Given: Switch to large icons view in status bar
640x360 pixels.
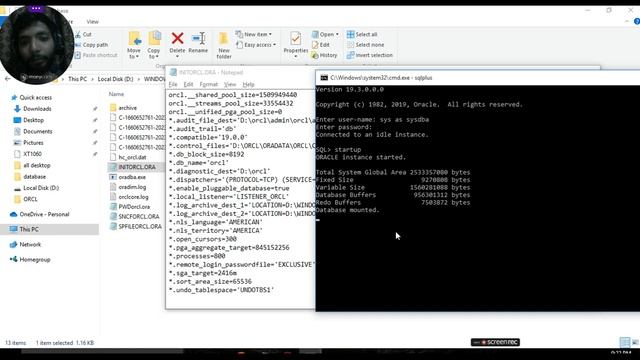Looking at the screenshot, I should [x=636, y=342].
